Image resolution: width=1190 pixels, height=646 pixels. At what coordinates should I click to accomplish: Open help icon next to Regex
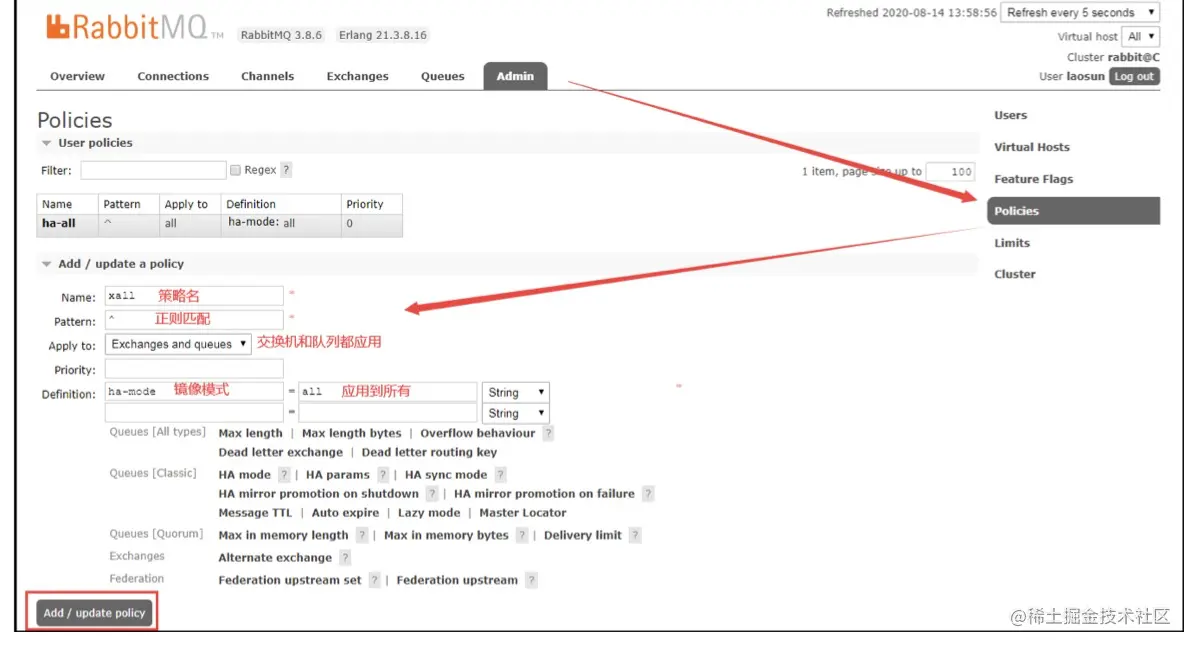click(286, 170)
